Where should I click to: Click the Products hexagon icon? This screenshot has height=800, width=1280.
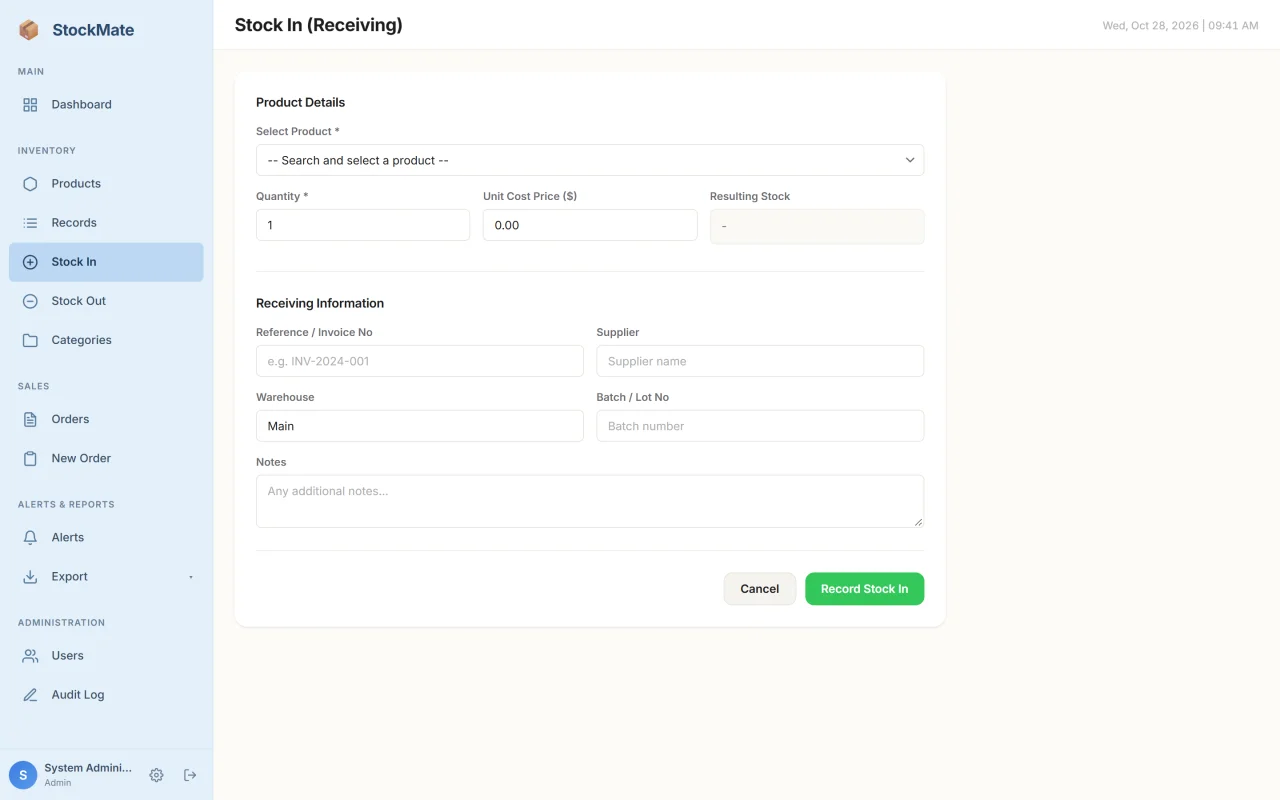point(30,184)
